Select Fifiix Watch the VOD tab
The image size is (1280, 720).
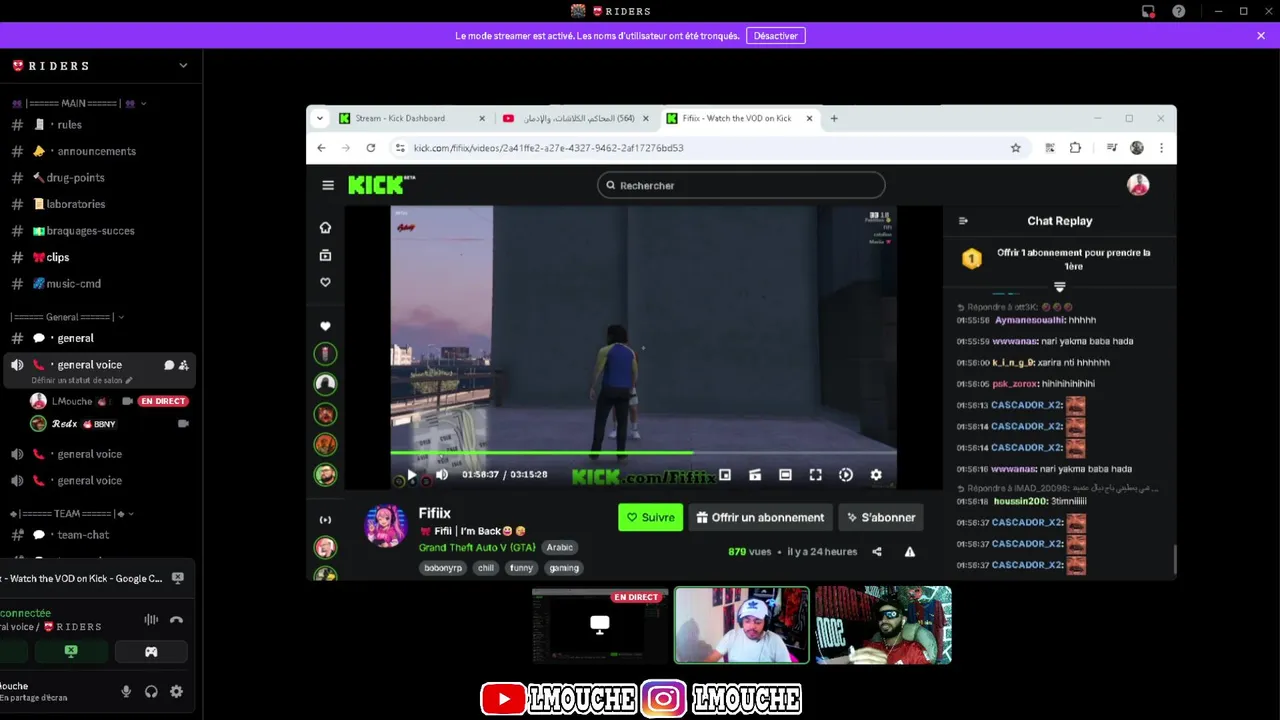[x=740, y=118]
